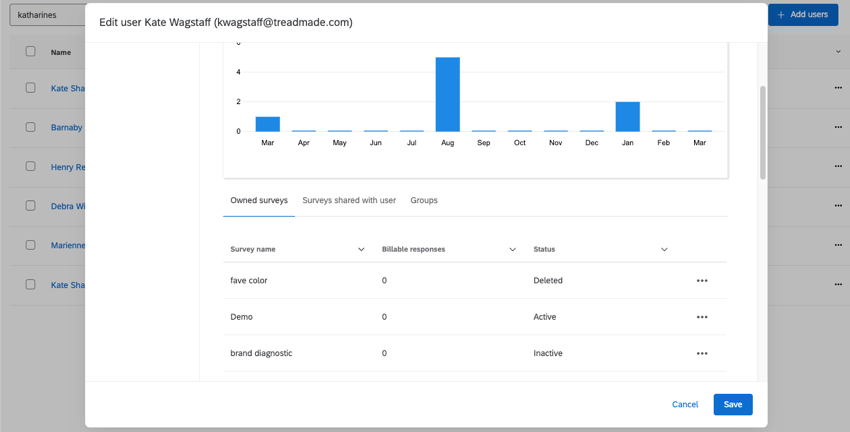Open options menu for Demo survey
The image size is (850, 432).
coord(702,317)
